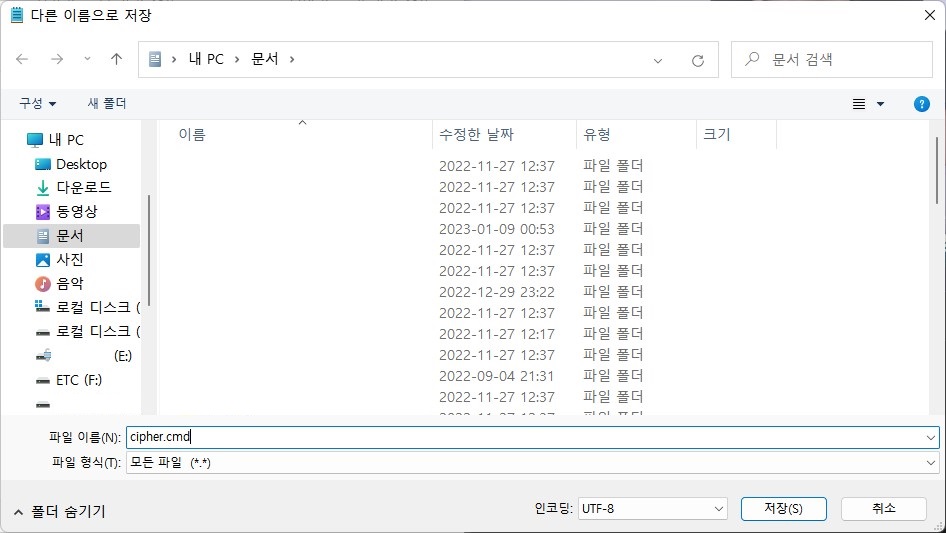The width and height of the screenshot is (946, 533).
Task: Click the document icon in address bar
Action: (155, 59)
